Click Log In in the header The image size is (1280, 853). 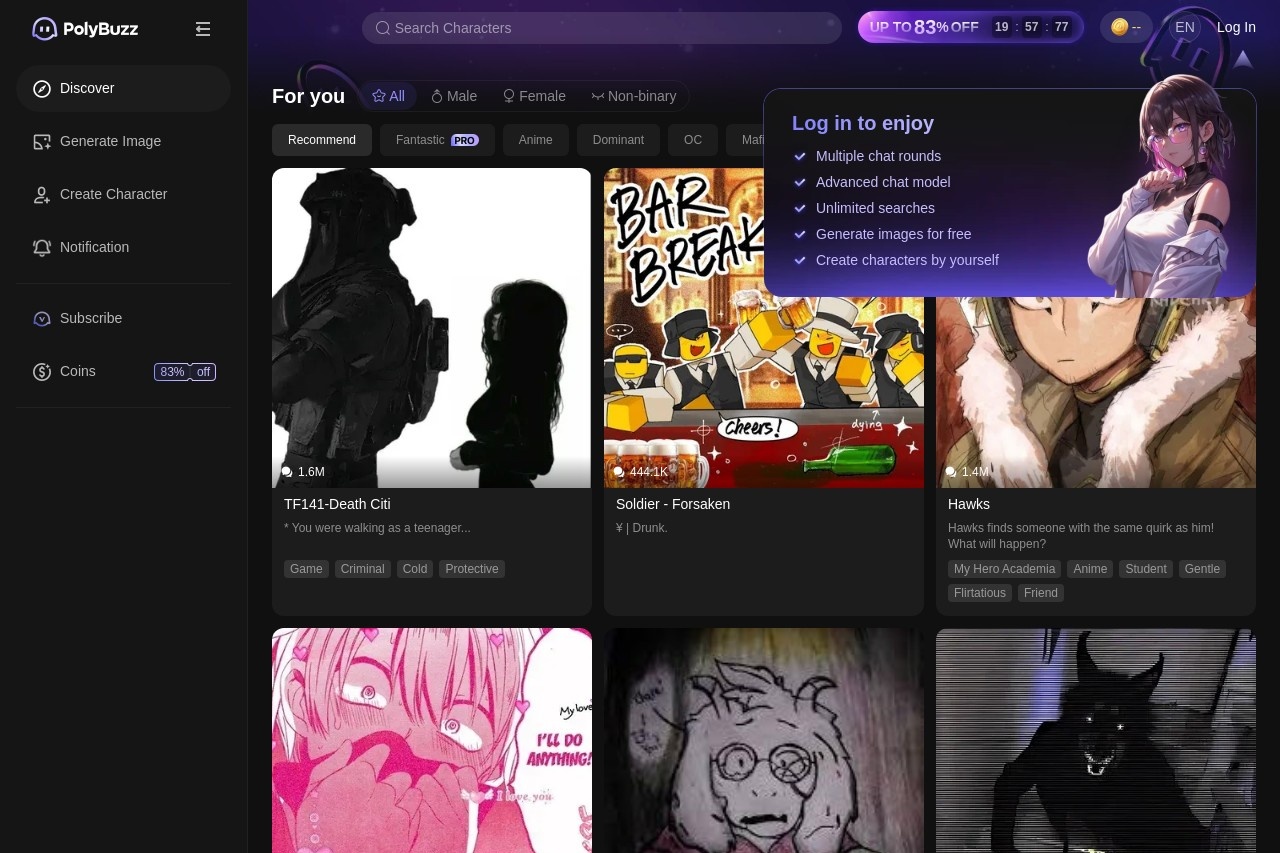[x=1236, y=27]
